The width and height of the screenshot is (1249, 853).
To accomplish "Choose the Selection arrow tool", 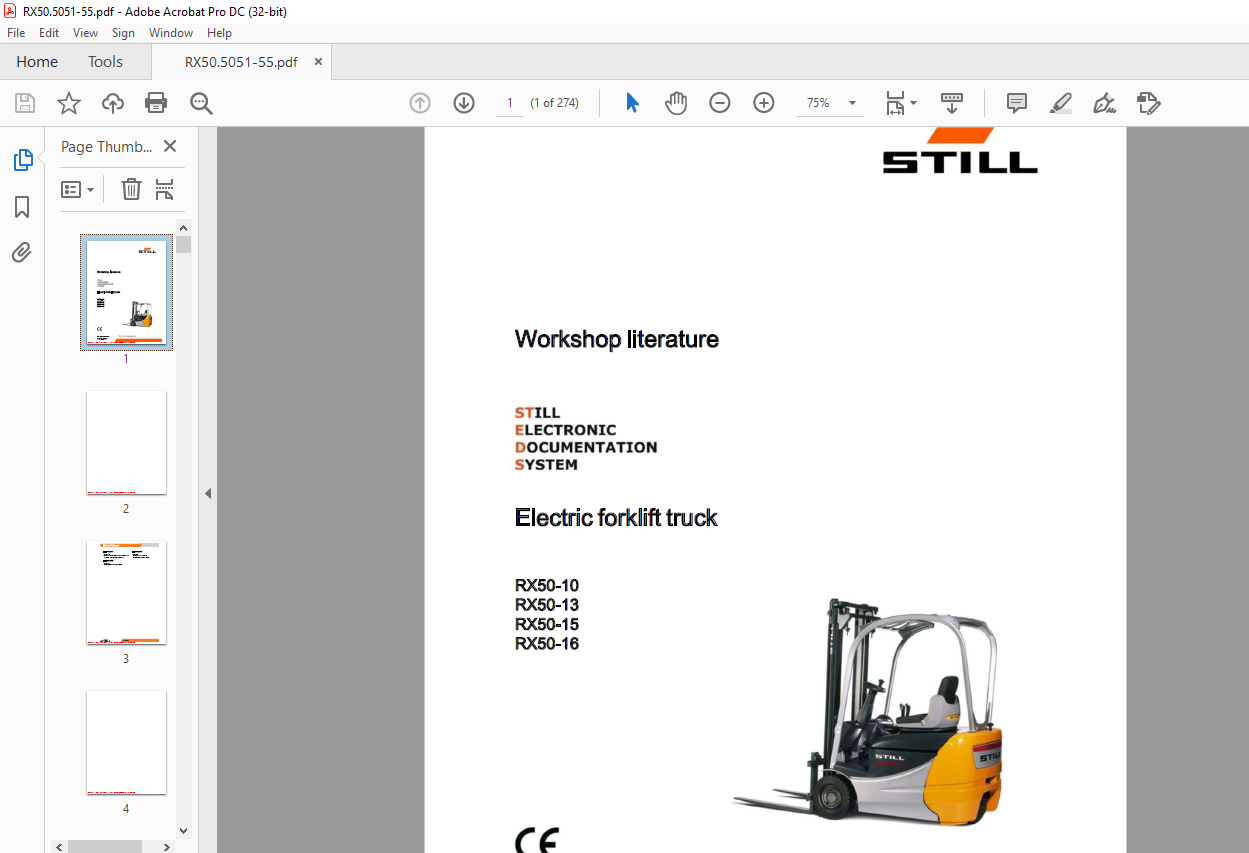I will (632, 103).
